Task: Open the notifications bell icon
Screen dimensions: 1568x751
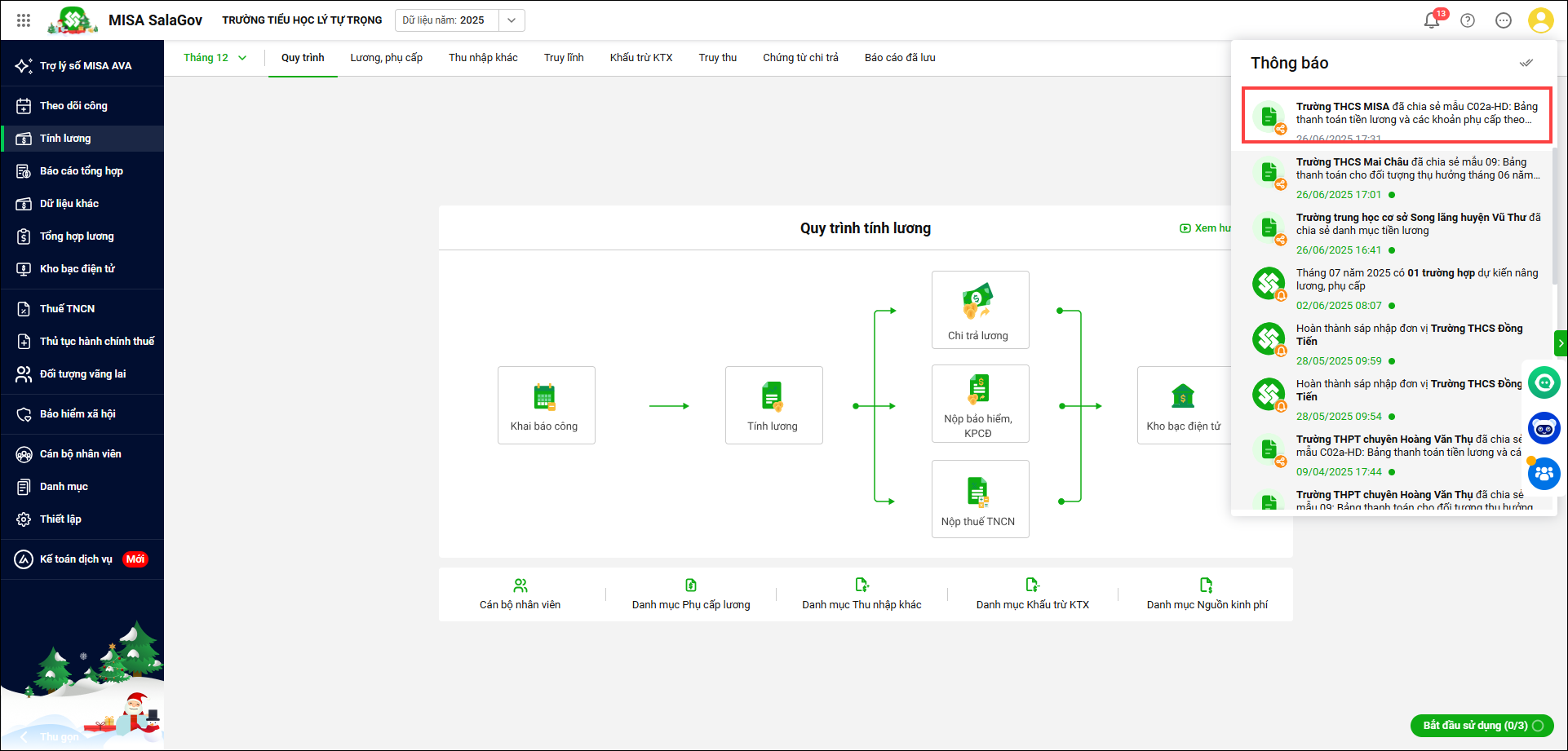Action: click(x=1431, y=20)
